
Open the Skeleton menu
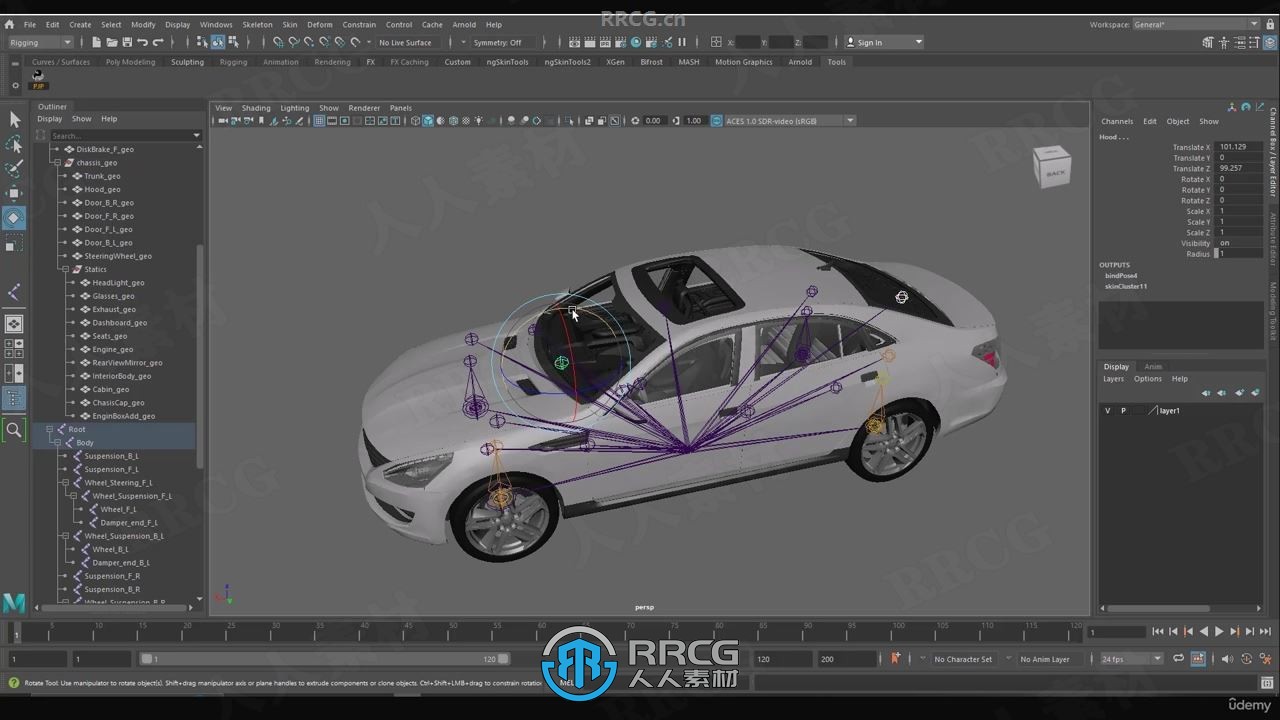coord(257,24)
